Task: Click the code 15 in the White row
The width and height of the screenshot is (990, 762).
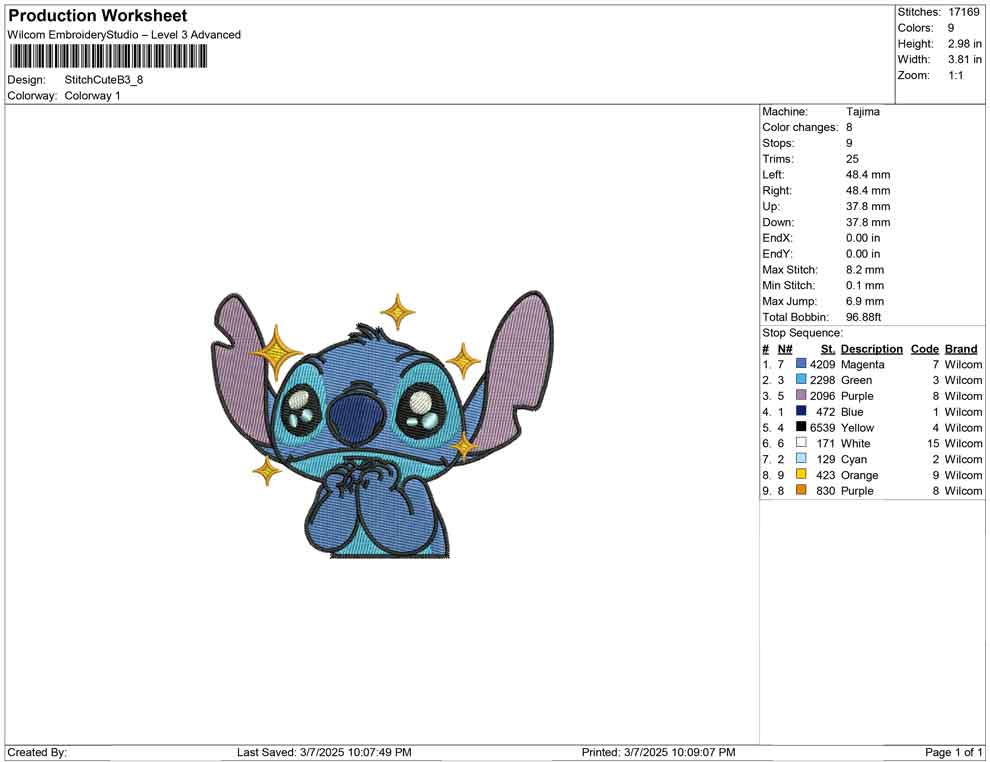Action: point(933,443)
